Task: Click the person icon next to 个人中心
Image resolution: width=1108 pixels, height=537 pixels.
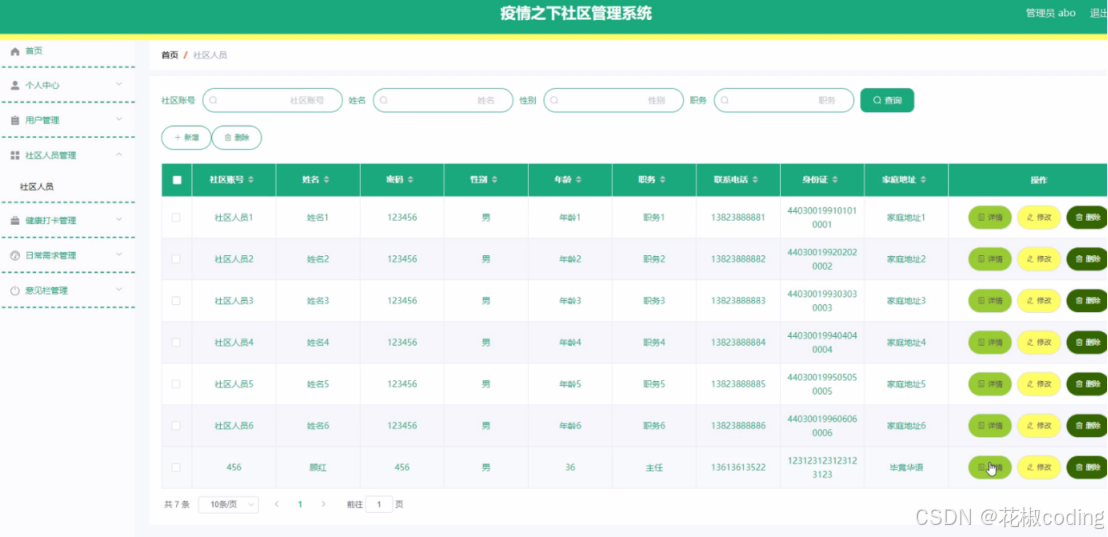Action: (x=15, y=85)
